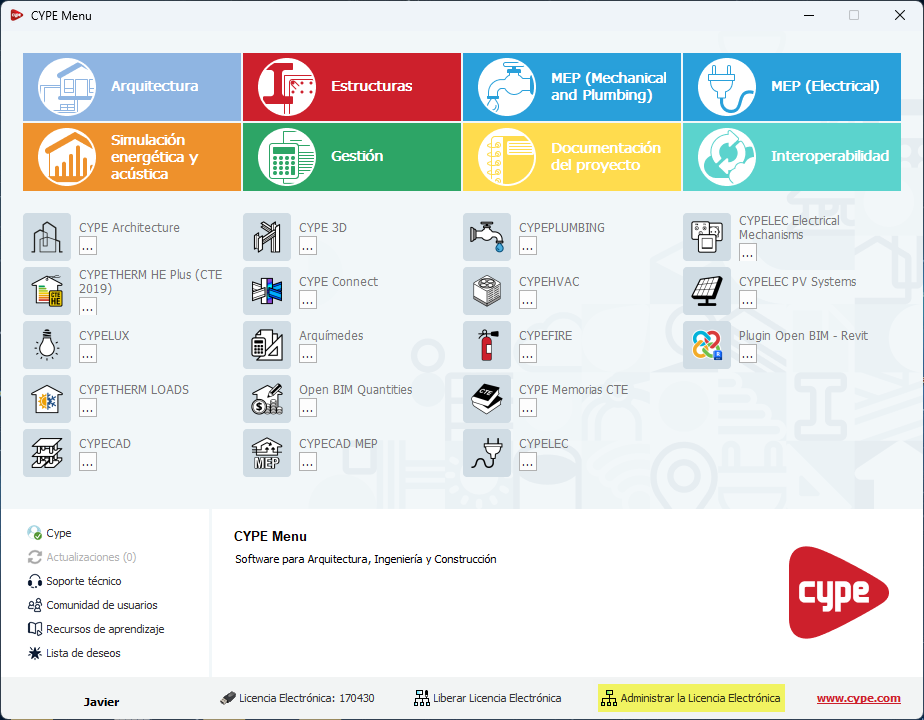The image size is (924, 720).
Task: Expand ellipsis options under Open BIM Quantities
Action: coord(308,408)
